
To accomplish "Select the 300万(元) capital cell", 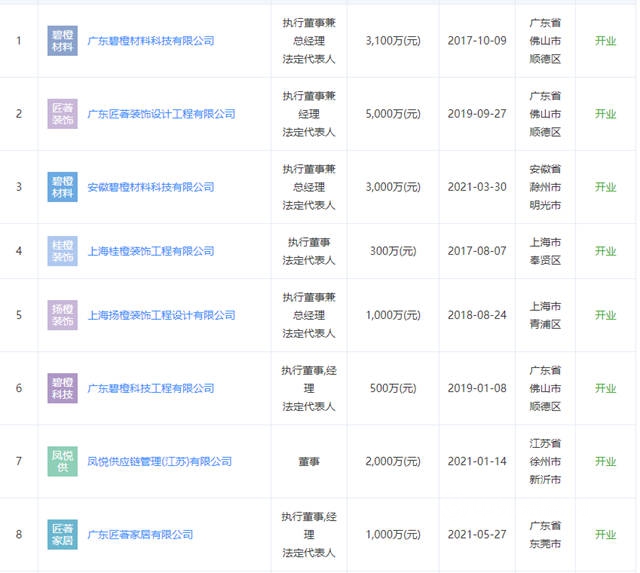I will click(393, 251).
